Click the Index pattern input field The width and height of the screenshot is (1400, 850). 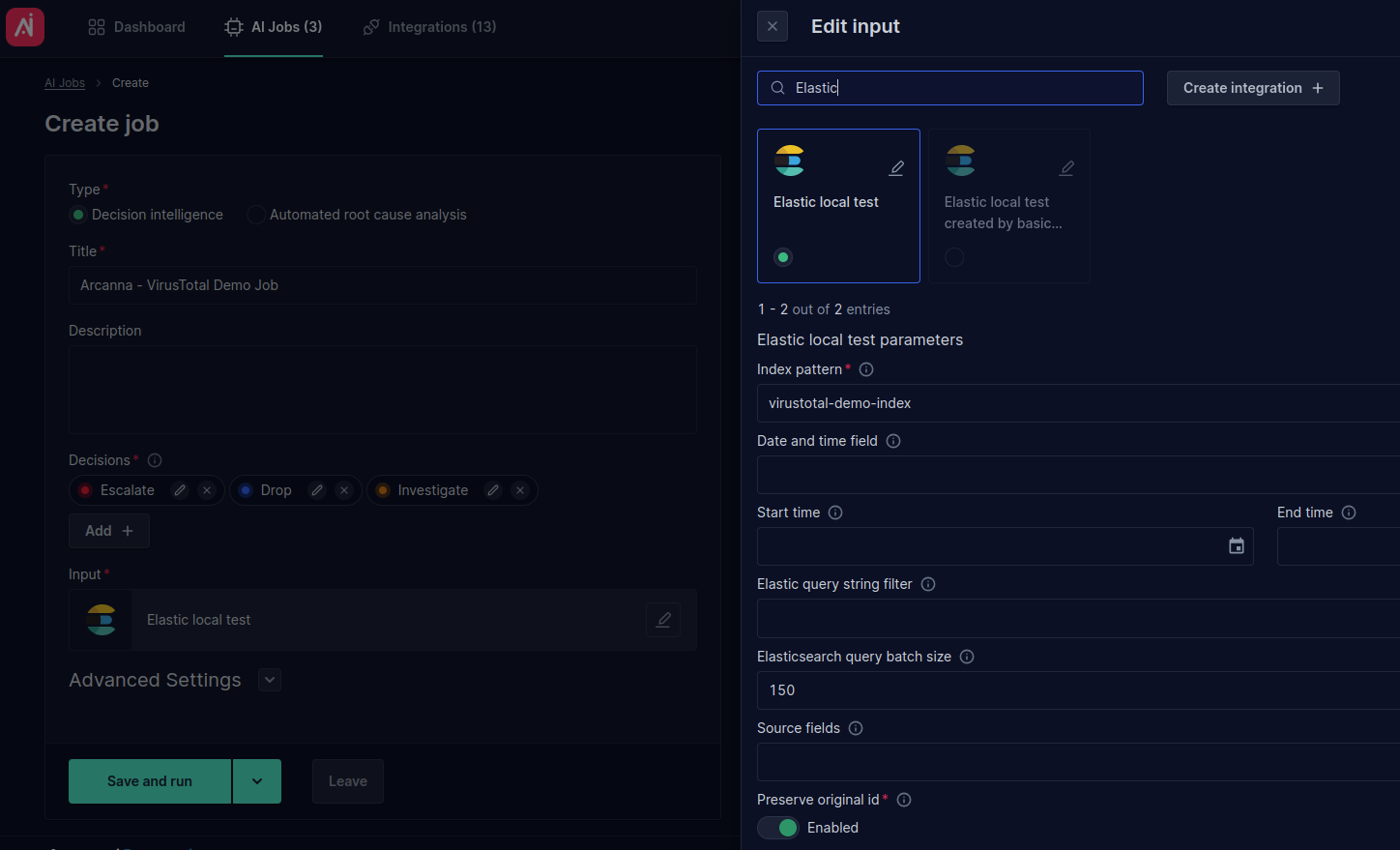pos(1078,403)
